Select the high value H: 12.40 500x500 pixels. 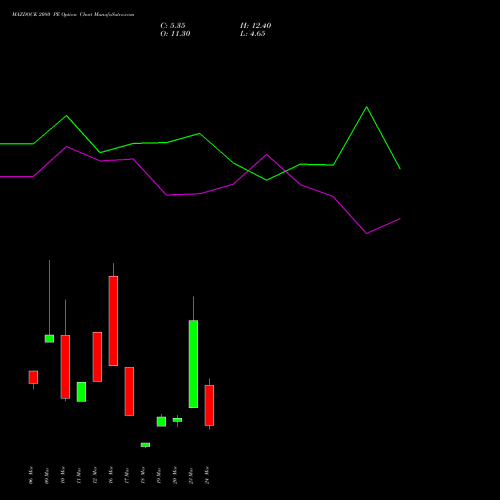[x=256, y=26]
